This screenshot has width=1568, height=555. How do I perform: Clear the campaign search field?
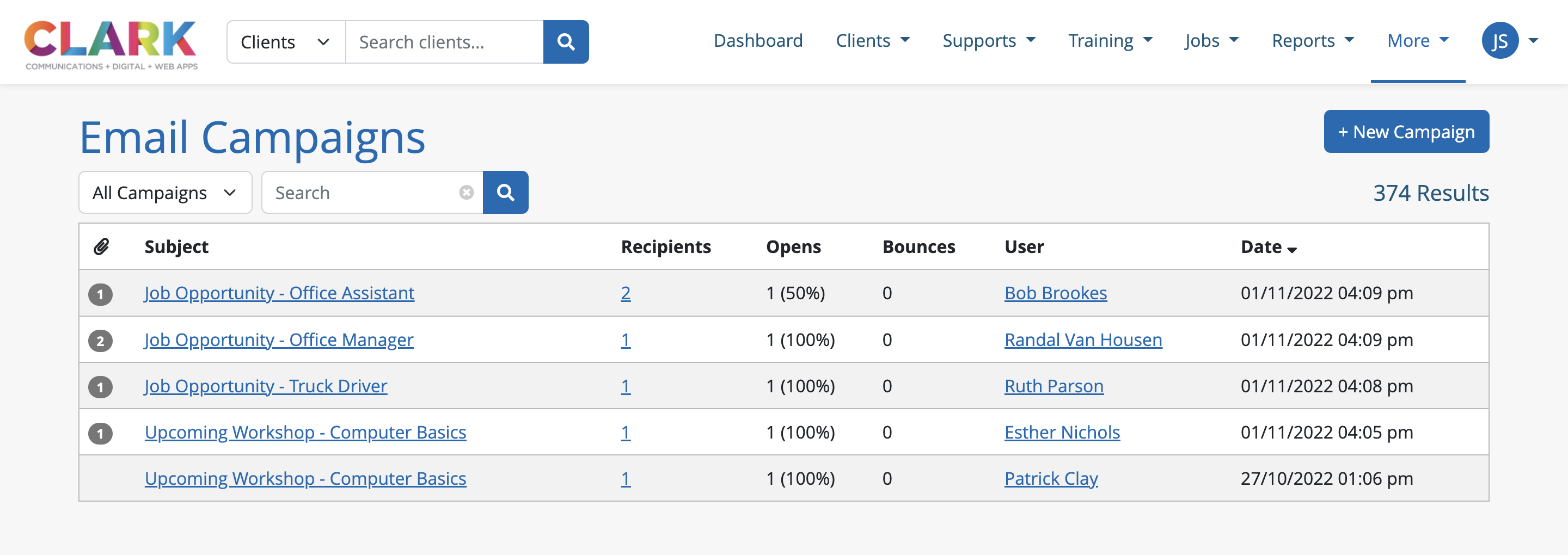466,193
